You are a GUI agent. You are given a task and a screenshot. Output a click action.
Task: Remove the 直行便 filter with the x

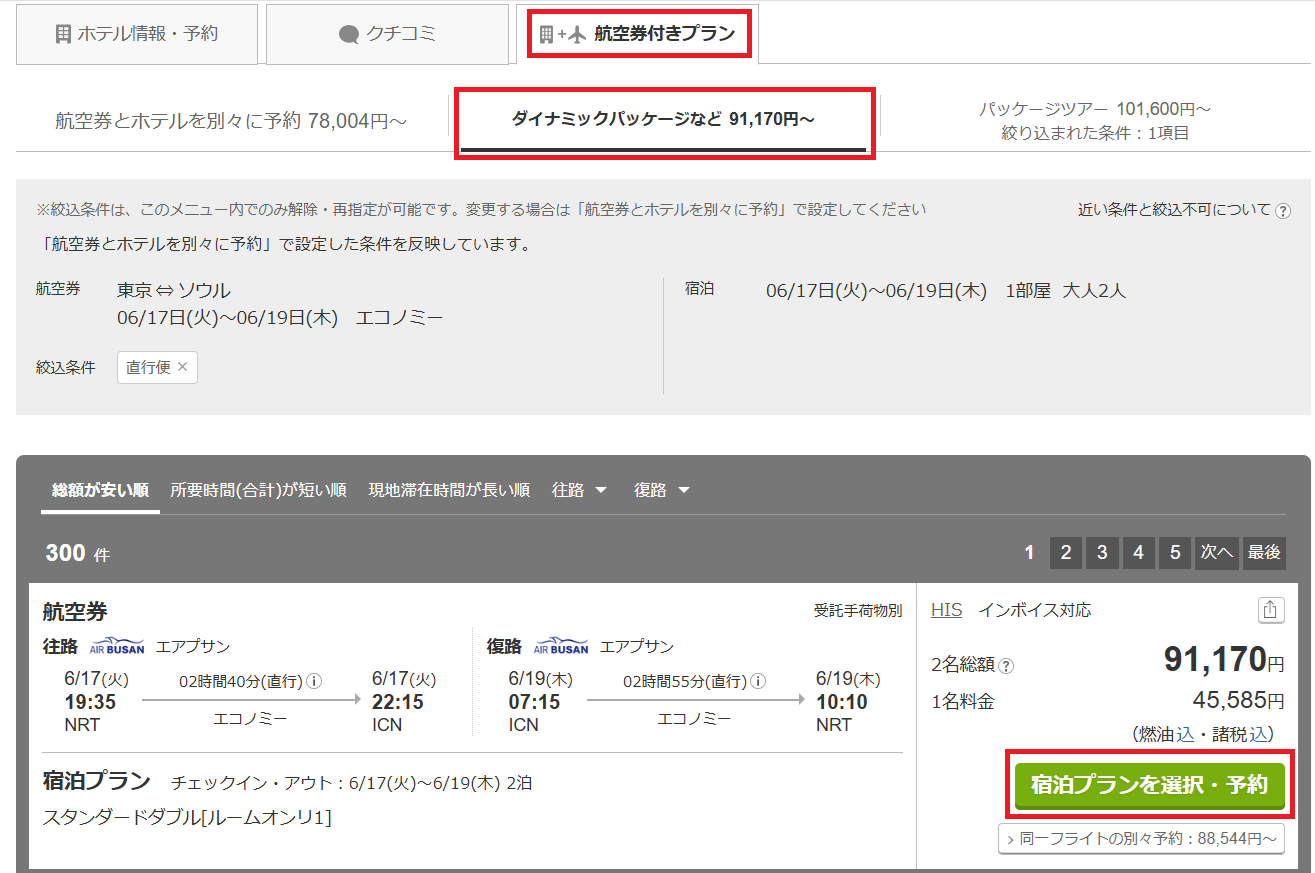click(182, 367)
